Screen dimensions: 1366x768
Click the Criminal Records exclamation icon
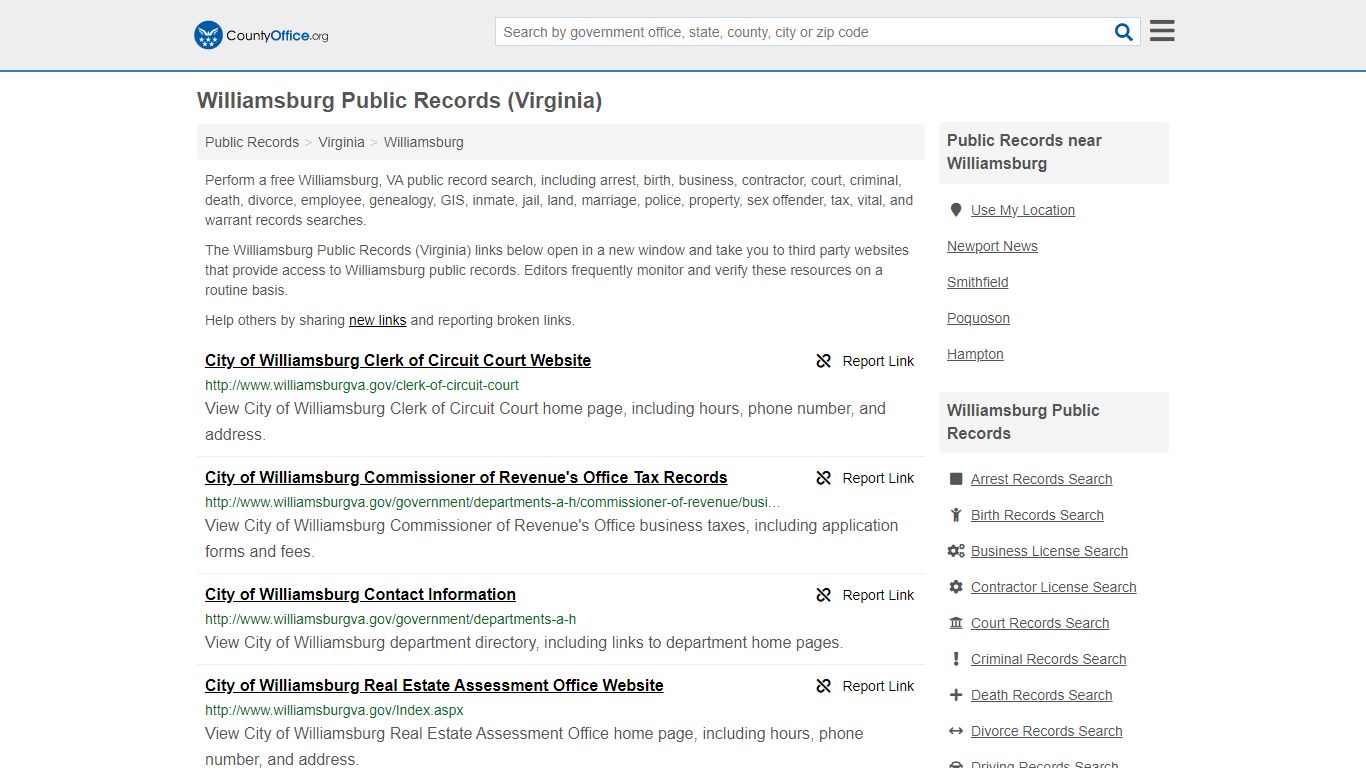tap(956, 659)
